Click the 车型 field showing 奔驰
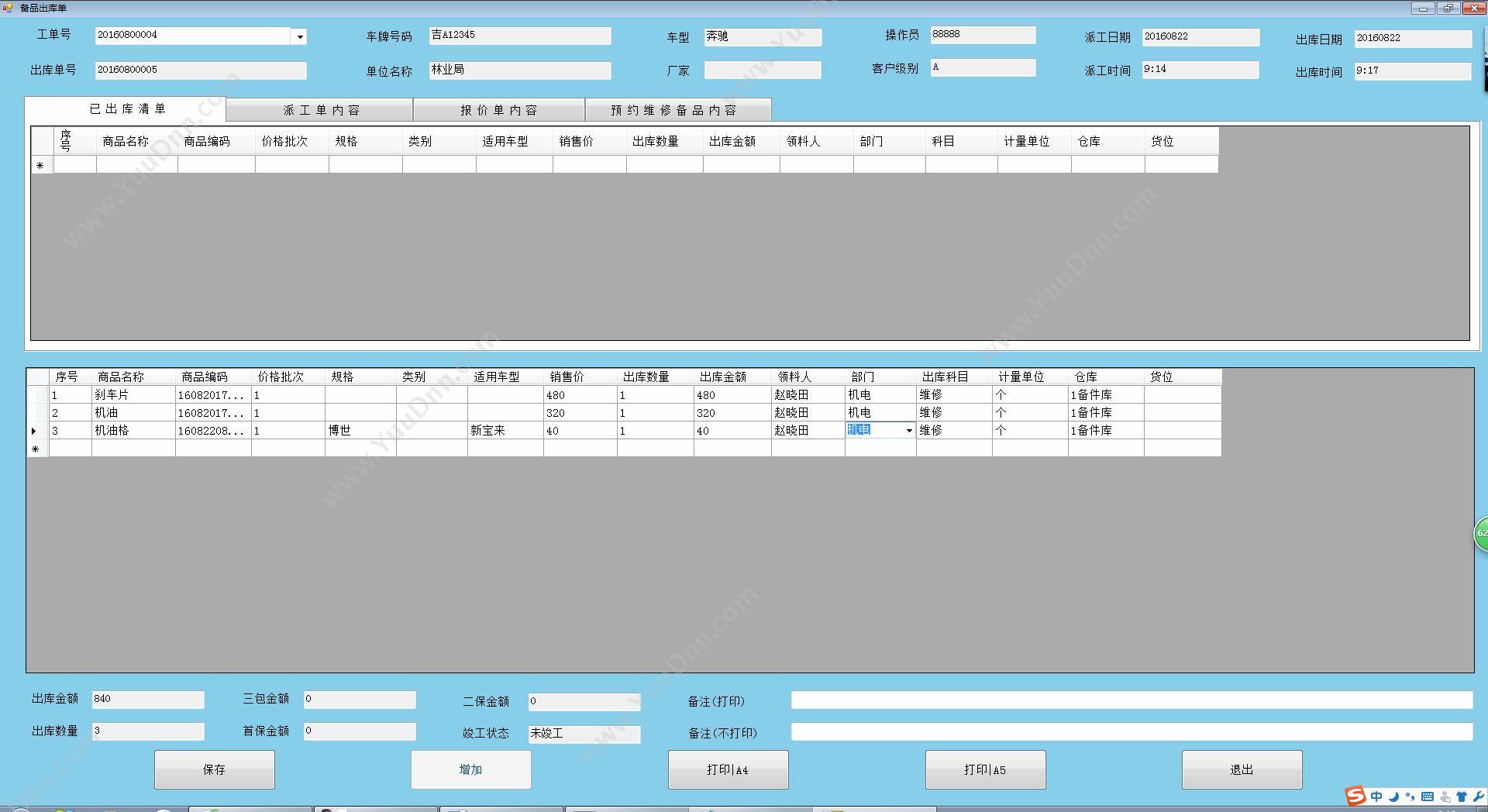The image size is (1488, 812). [763, 36]
